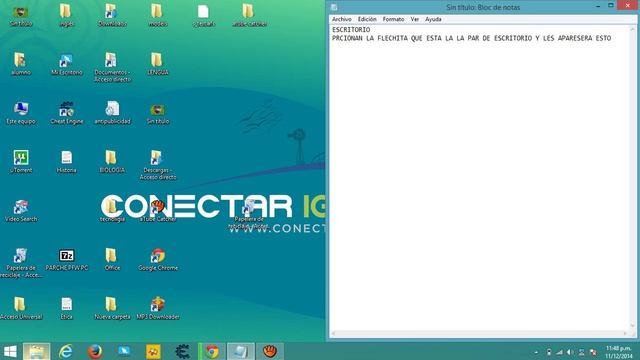Open the volume control in system tray
Screen dimensions: 640x360
(x=570, y=352)
